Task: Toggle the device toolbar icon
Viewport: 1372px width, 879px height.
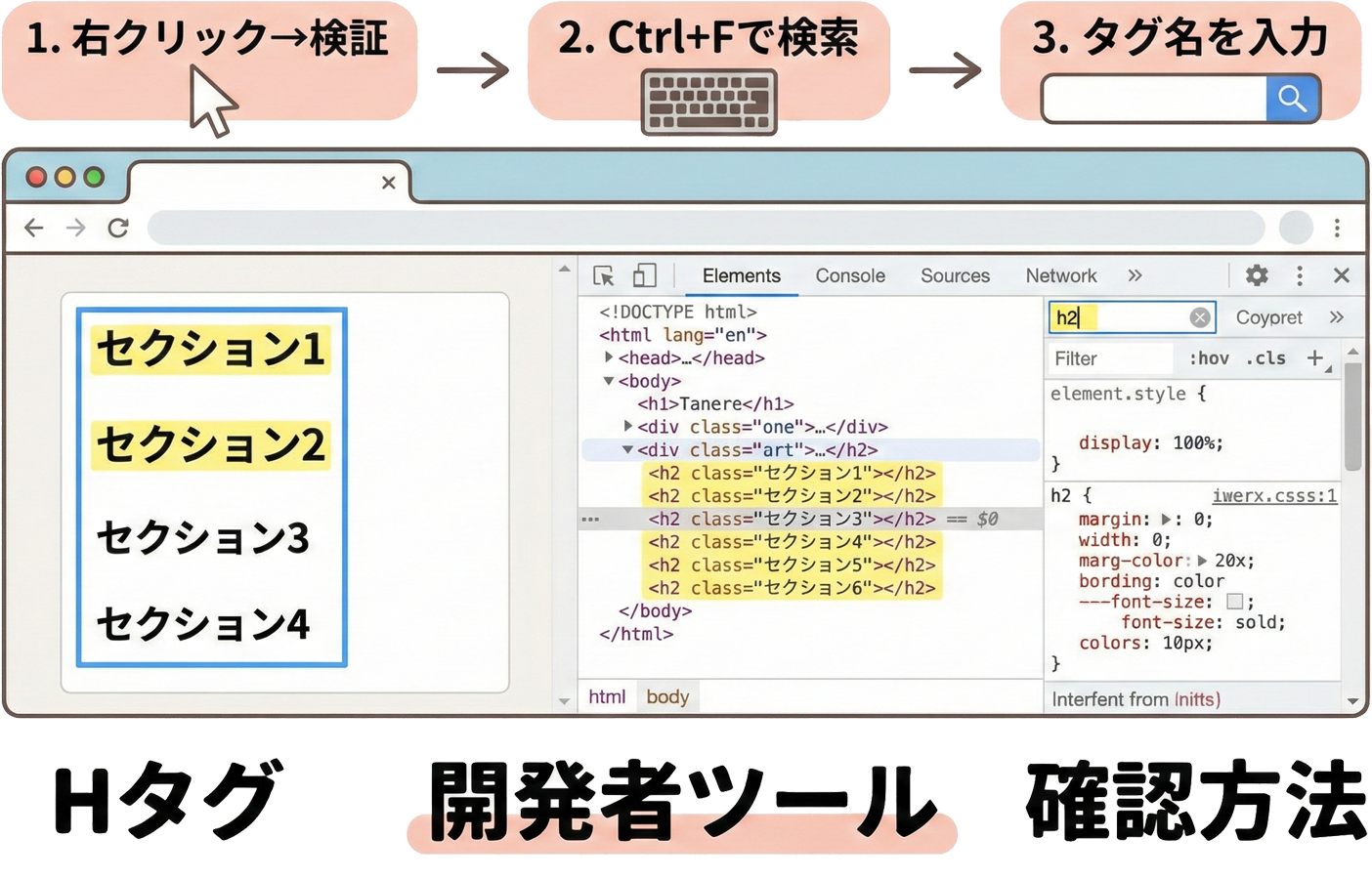Action: tap(644, 275)
